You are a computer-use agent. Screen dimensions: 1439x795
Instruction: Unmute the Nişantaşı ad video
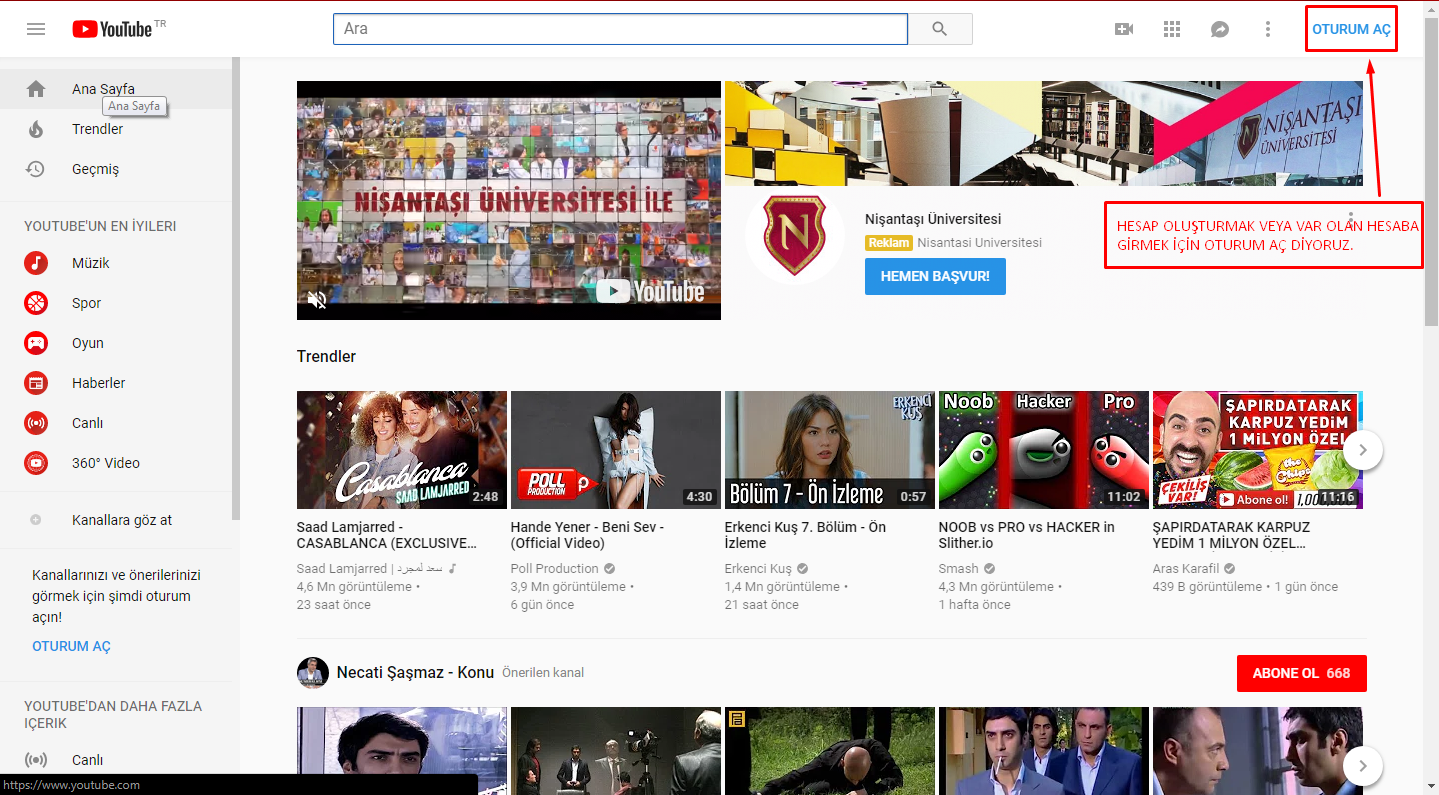[317, 299]
